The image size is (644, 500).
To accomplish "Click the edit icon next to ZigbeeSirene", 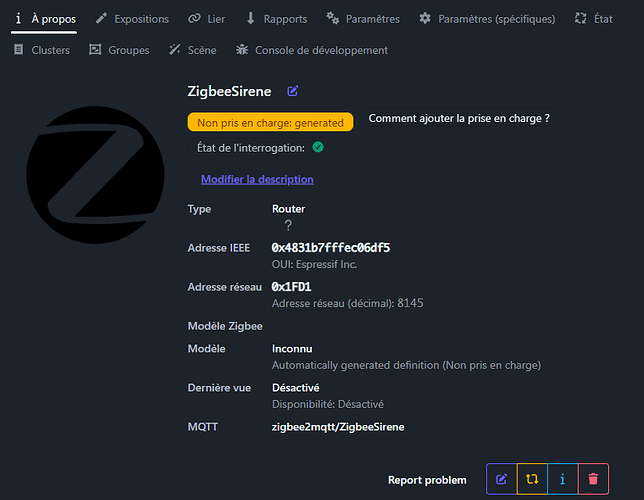I will pyautogui.click(x=293, y=91).
